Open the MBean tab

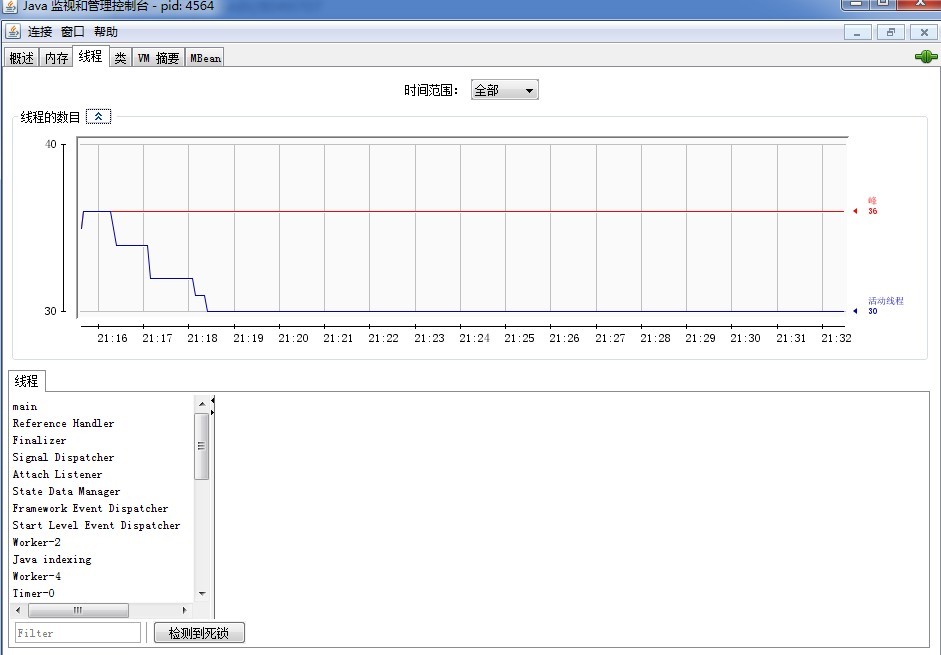tap(205, 58)
